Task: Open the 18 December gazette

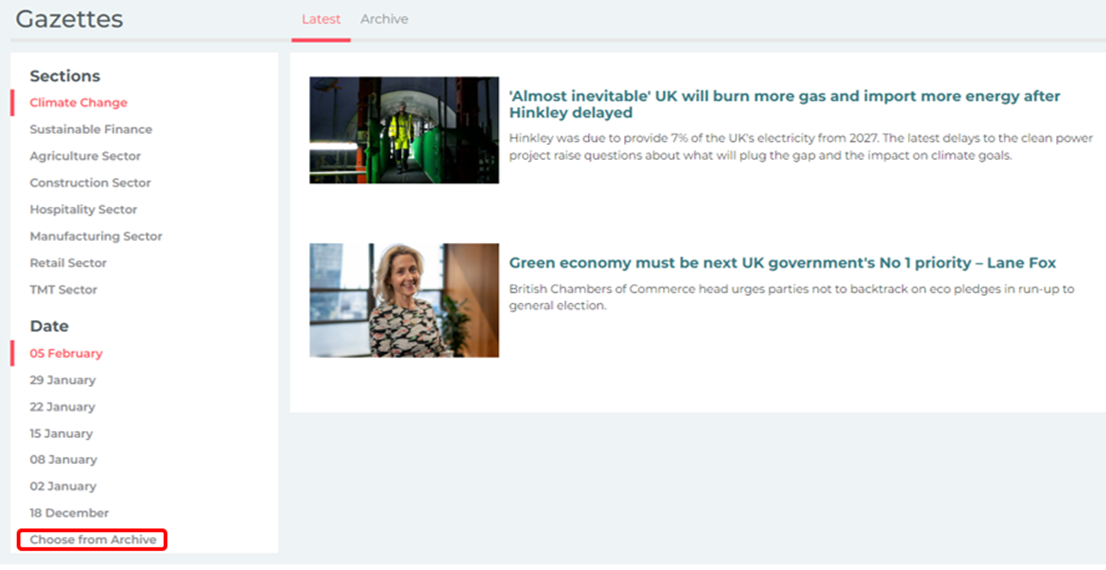Action: tap(69, 514)
